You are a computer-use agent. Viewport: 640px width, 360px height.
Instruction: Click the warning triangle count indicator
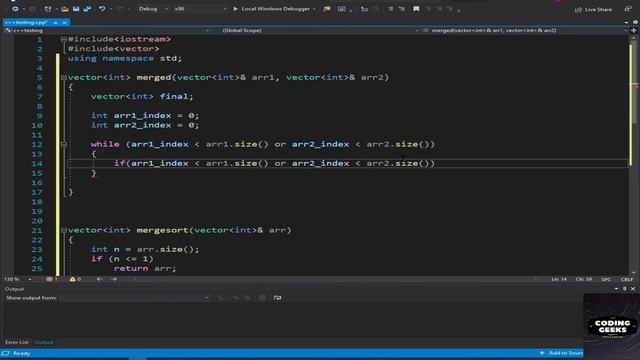(x=75, y=280)
